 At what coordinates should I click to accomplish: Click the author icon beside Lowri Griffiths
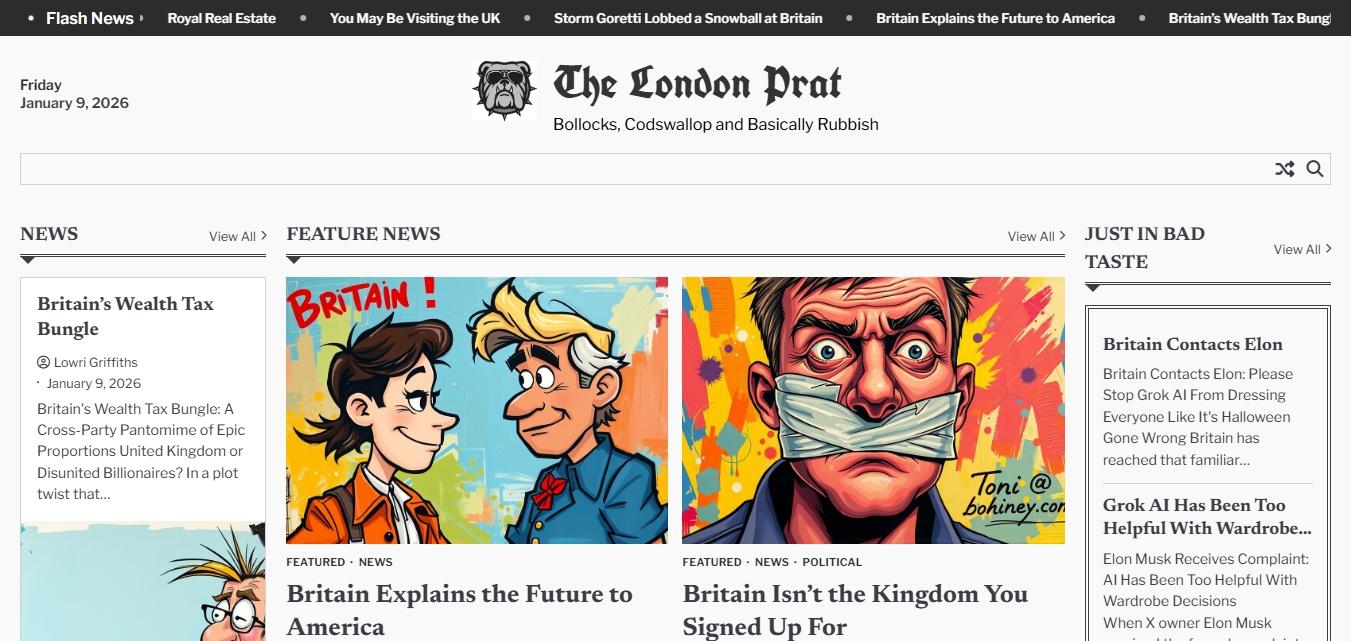43,362
